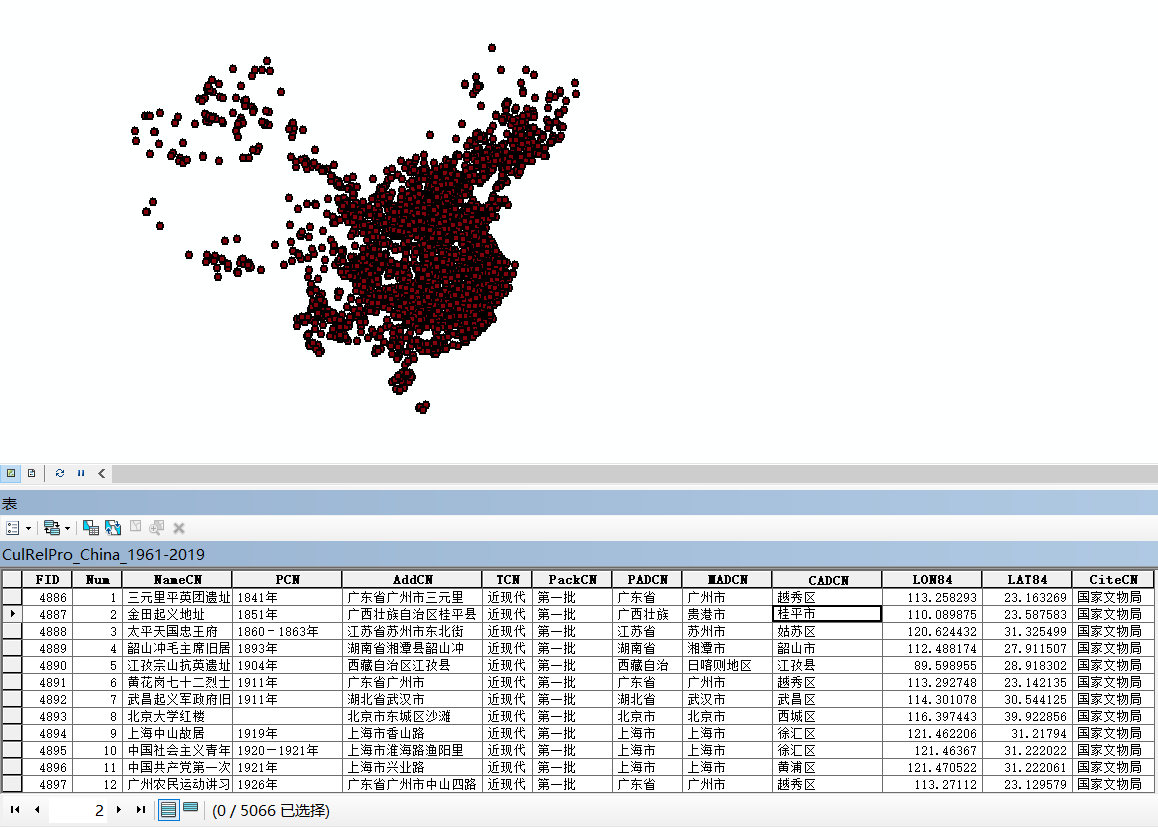Select row selector for FID 4897
The width and height of the screenshot is (1158, 828).
click(x=12, y=784)
